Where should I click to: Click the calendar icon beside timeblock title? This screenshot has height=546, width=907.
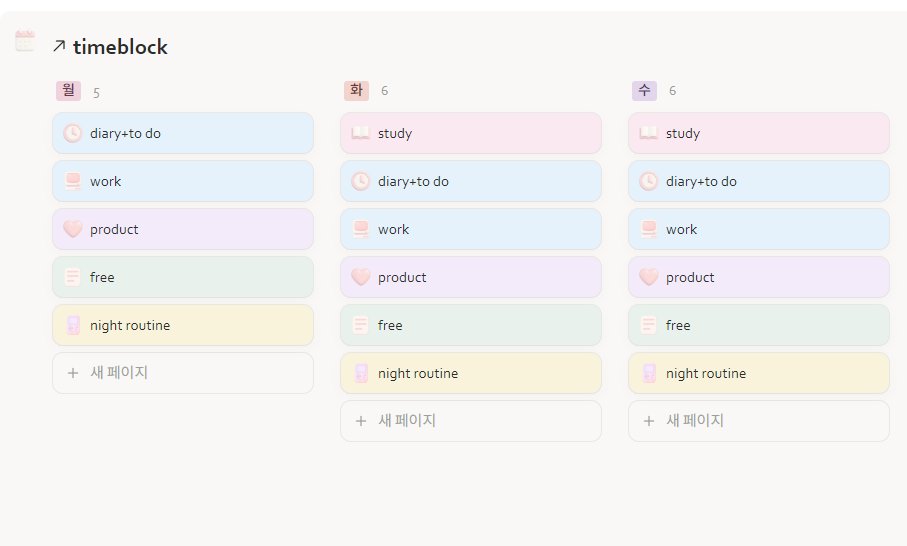click(25, 41)
